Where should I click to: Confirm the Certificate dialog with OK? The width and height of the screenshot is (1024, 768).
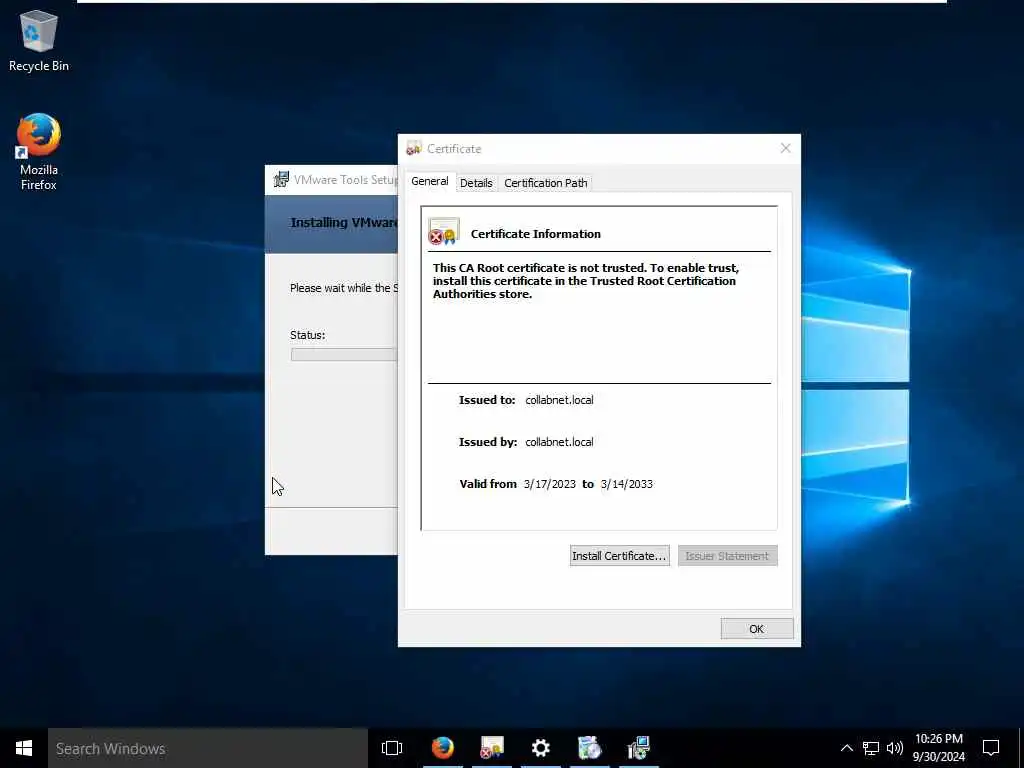coord(757,629)
